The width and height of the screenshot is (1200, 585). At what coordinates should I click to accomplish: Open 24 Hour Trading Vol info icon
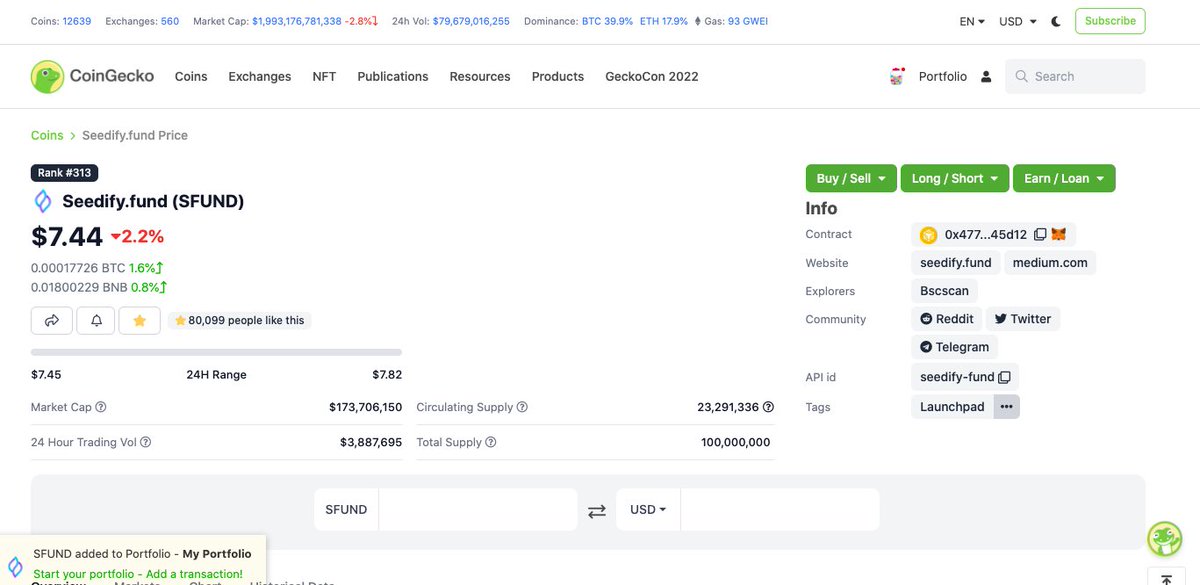[x=146, y=443]
